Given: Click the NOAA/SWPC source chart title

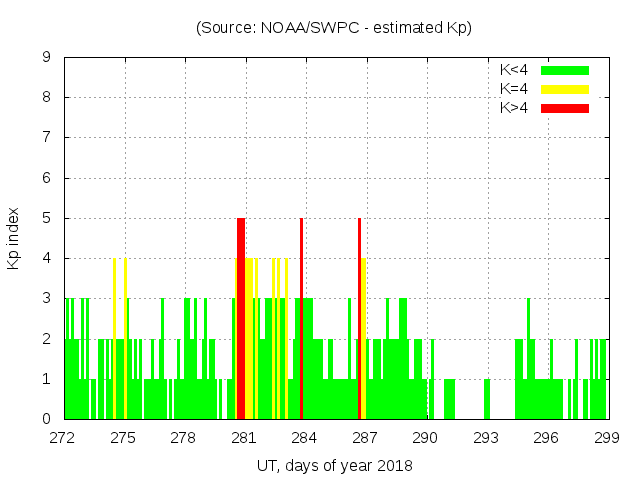Looking at the screenshot, I should 334,28.
